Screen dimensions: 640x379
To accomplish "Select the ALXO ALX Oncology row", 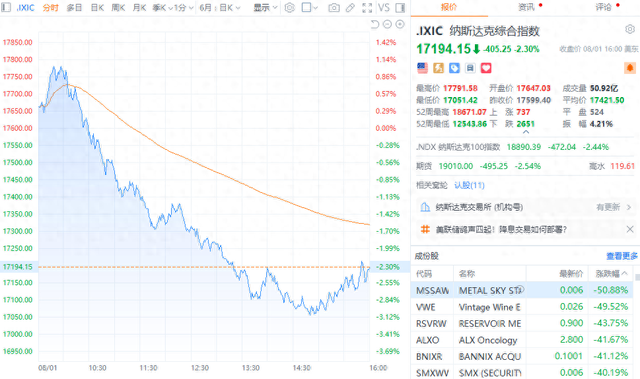I will pos(522,340).
